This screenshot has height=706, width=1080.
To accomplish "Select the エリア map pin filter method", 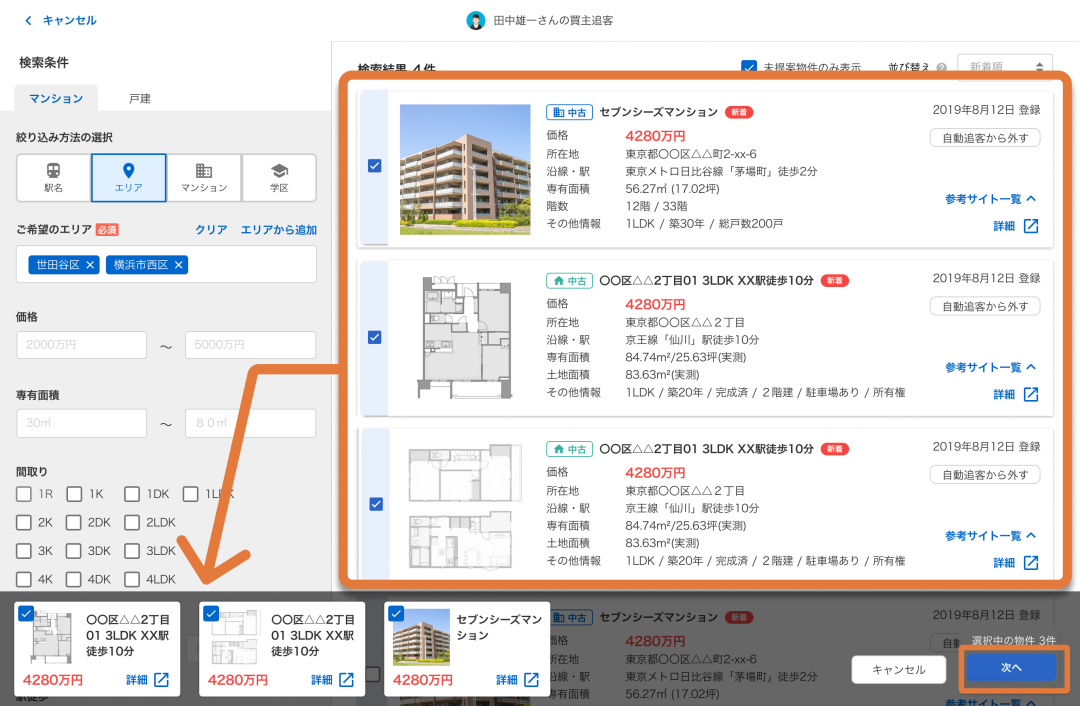I will (129, 178).
